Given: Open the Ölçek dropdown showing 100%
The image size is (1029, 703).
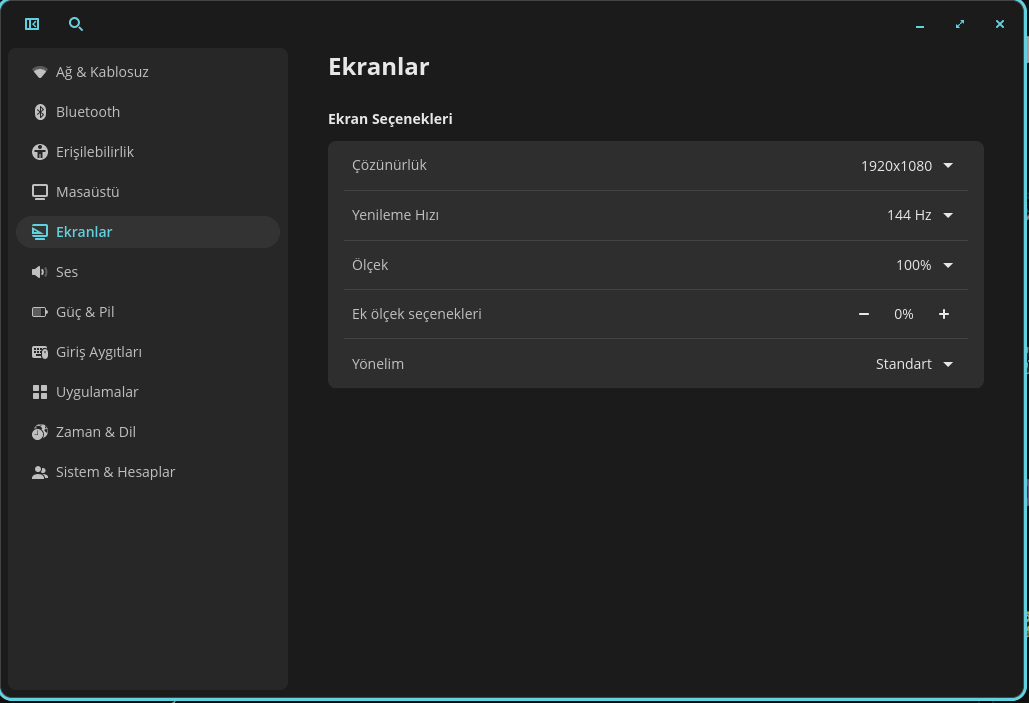Looking at the screenshot, I should [925, 265].
